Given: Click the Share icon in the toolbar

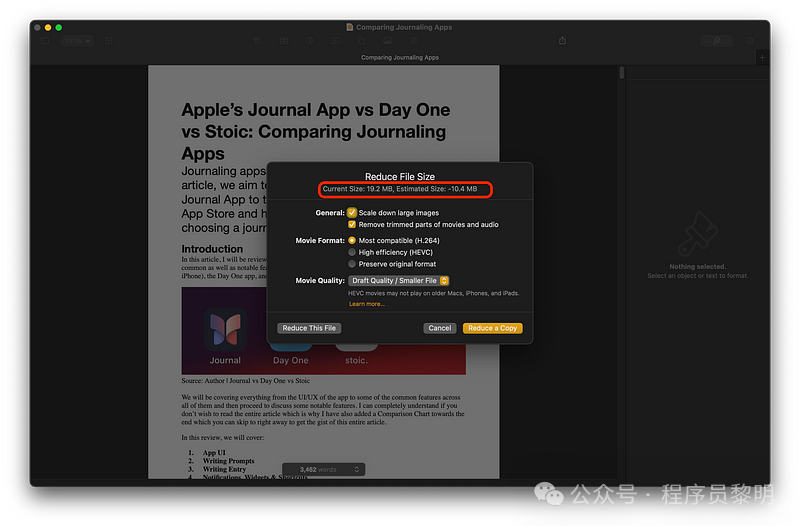Looking at the screenshot, I should pyautogui.click(x=562, y=40).
